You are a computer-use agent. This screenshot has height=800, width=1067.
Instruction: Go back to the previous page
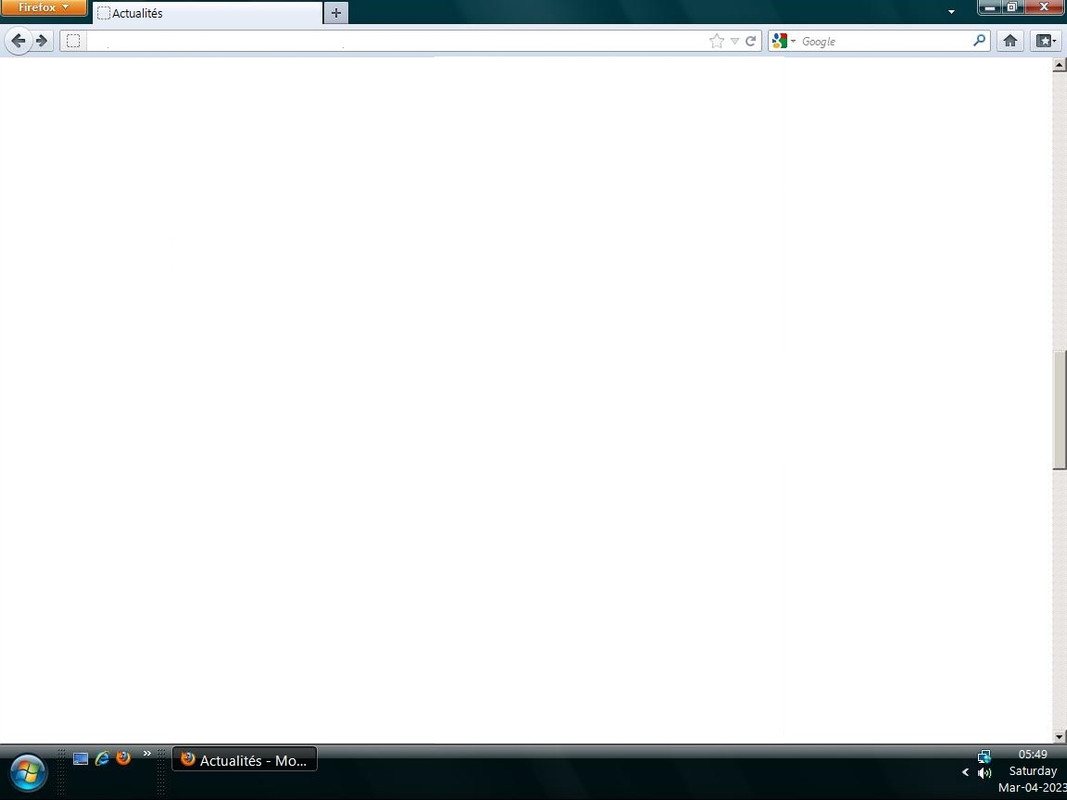point(18,41)
